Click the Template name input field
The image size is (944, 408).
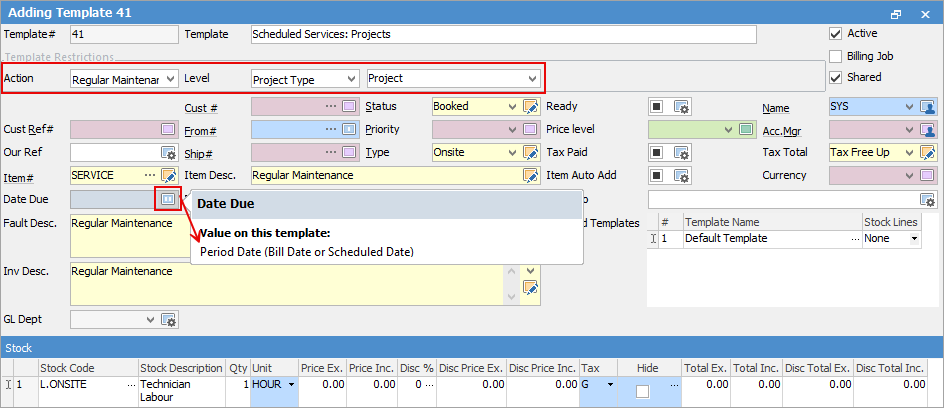(503, 34)
